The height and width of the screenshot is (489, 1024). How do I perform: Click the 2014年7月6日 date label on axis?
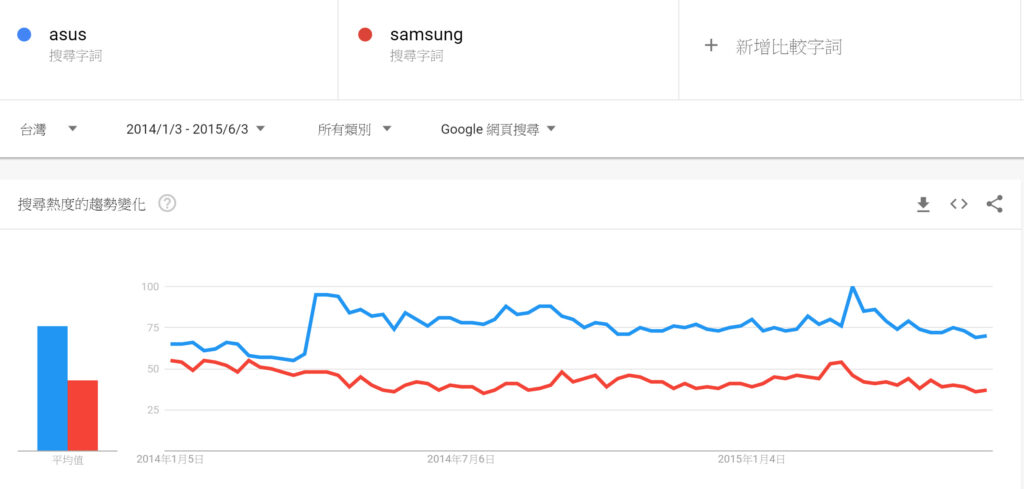[x=460, y=460]
